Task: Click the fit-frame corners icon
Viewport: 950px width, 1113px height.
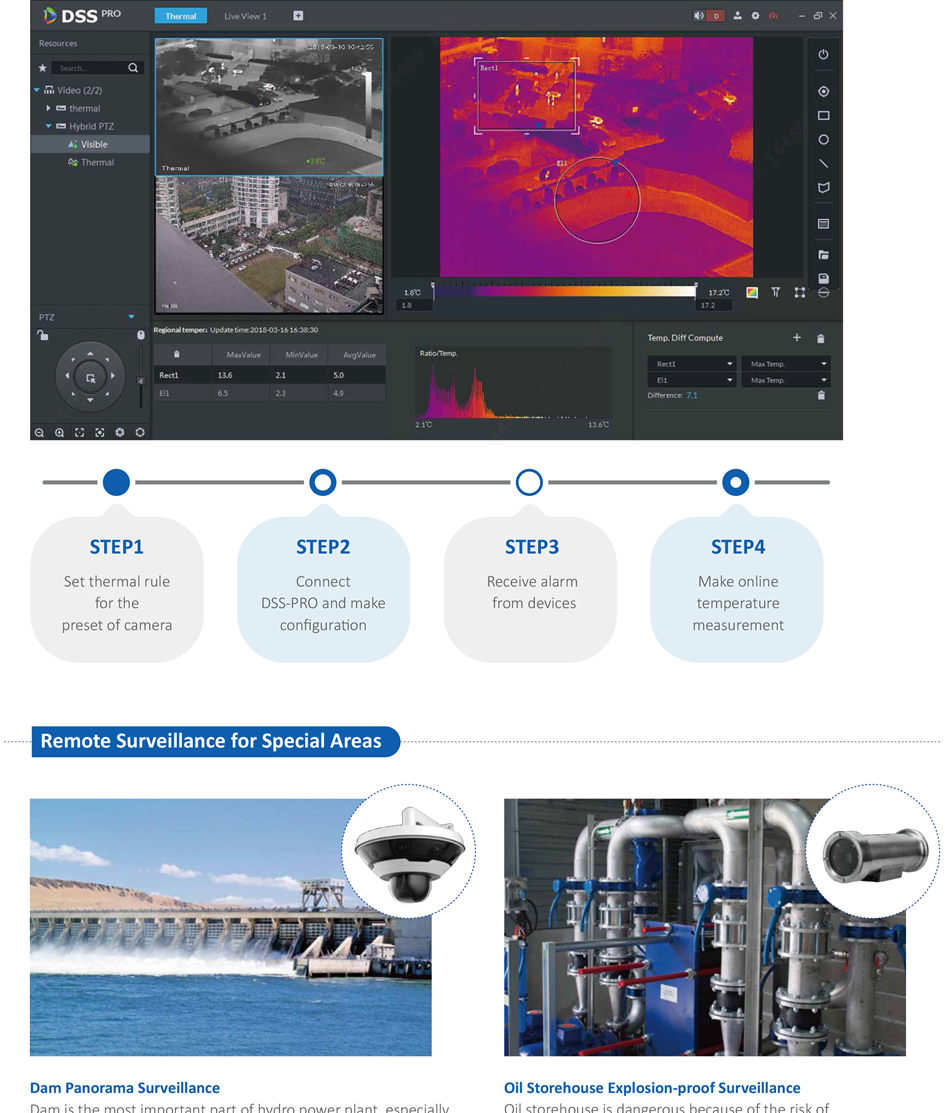Action: 799,292
